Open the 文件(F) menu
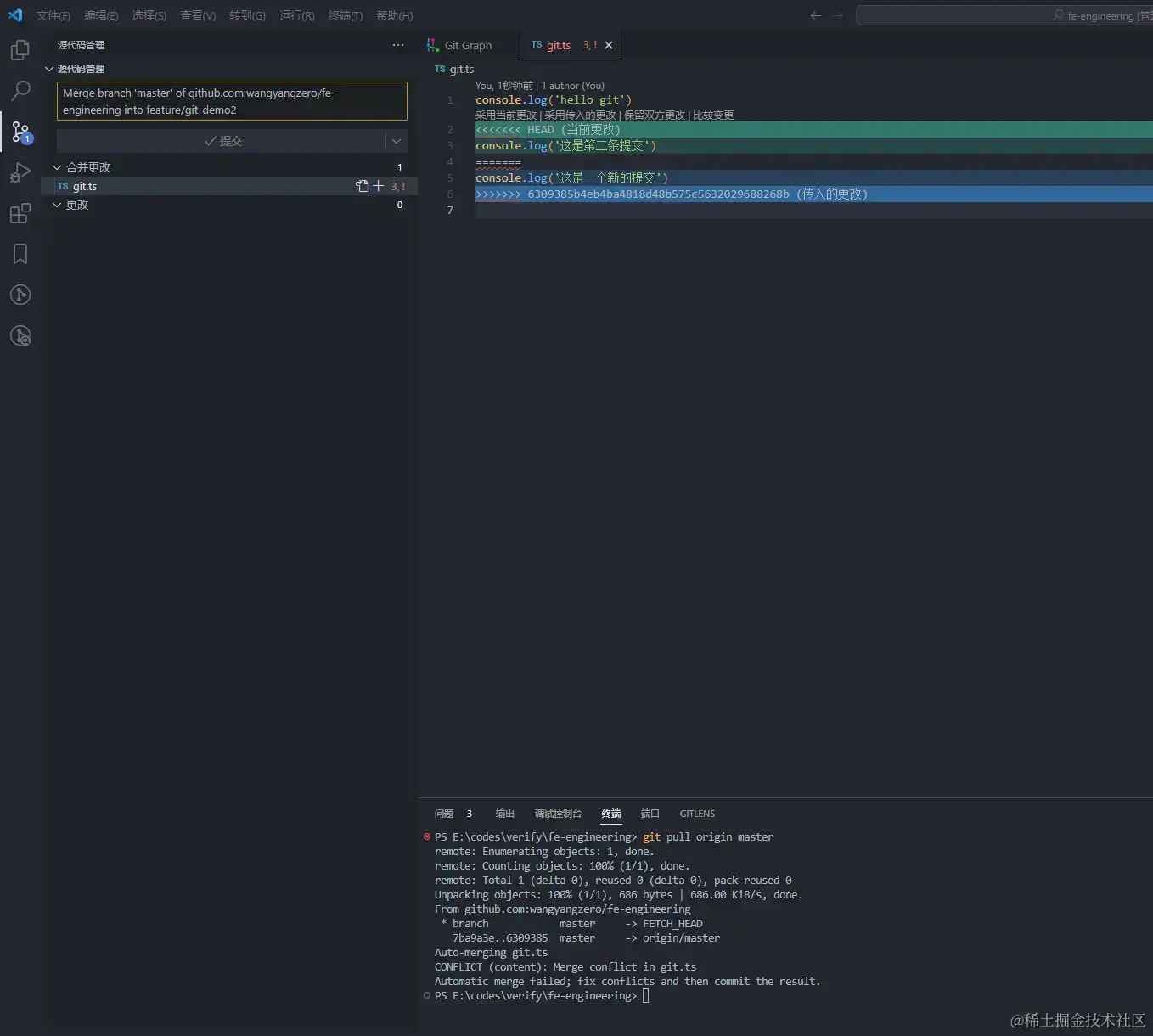The image size is (1153, 1036). [53, 15]
